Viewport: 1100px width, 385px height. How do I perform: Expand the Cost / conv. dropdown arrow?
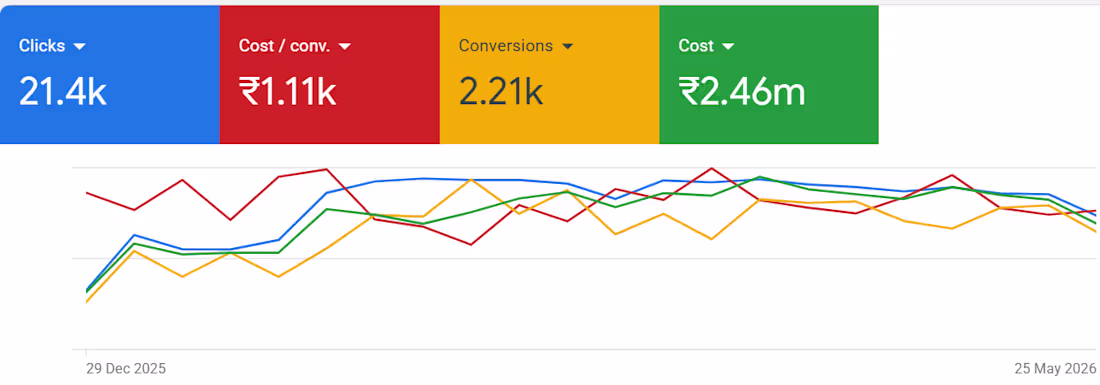(x=344, y=46)
